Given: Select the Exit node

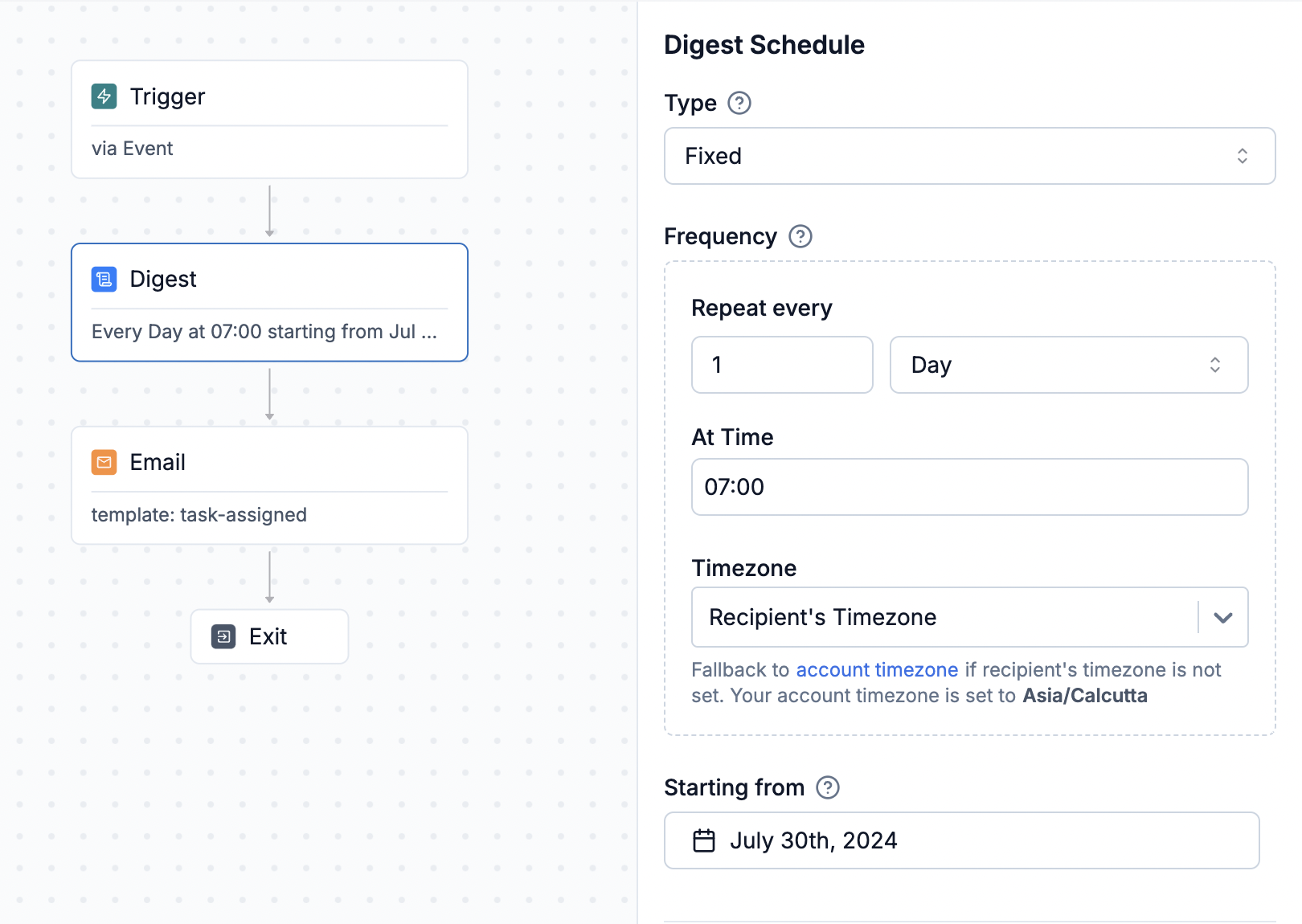Looking at the screenshot, I should point(269,636).
